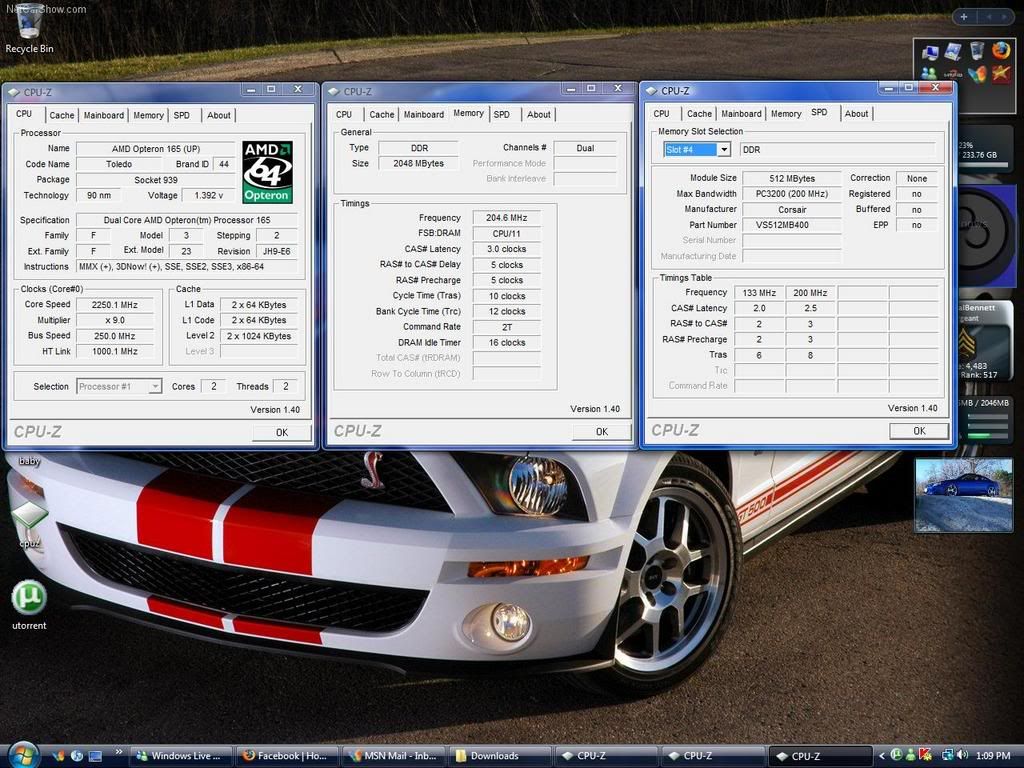The image size is (1024, 768).
Task: Click the Kaspersky system tray icon
Action: coord(925,756)
